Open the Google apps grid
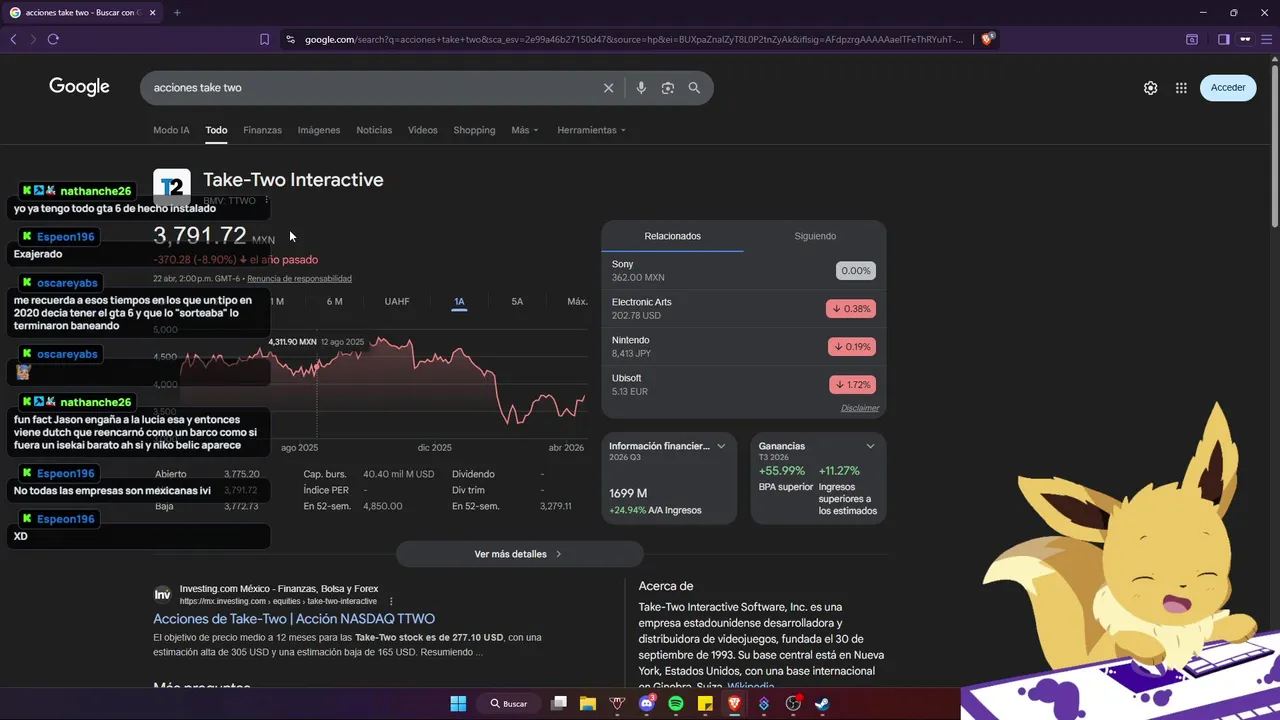Screen dimensions: 1280x720 click(1181, 88)
